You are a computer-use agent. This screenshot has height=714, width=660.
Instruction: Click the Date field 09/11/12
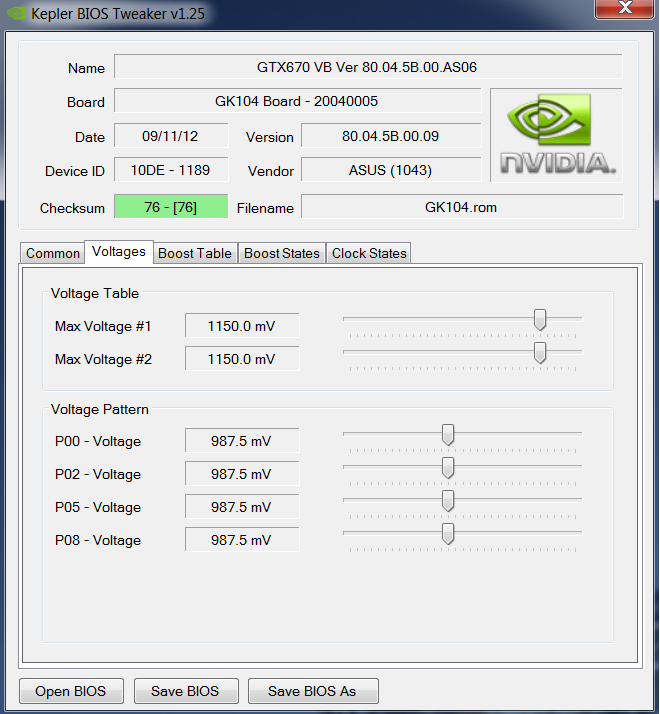[171, 136]
